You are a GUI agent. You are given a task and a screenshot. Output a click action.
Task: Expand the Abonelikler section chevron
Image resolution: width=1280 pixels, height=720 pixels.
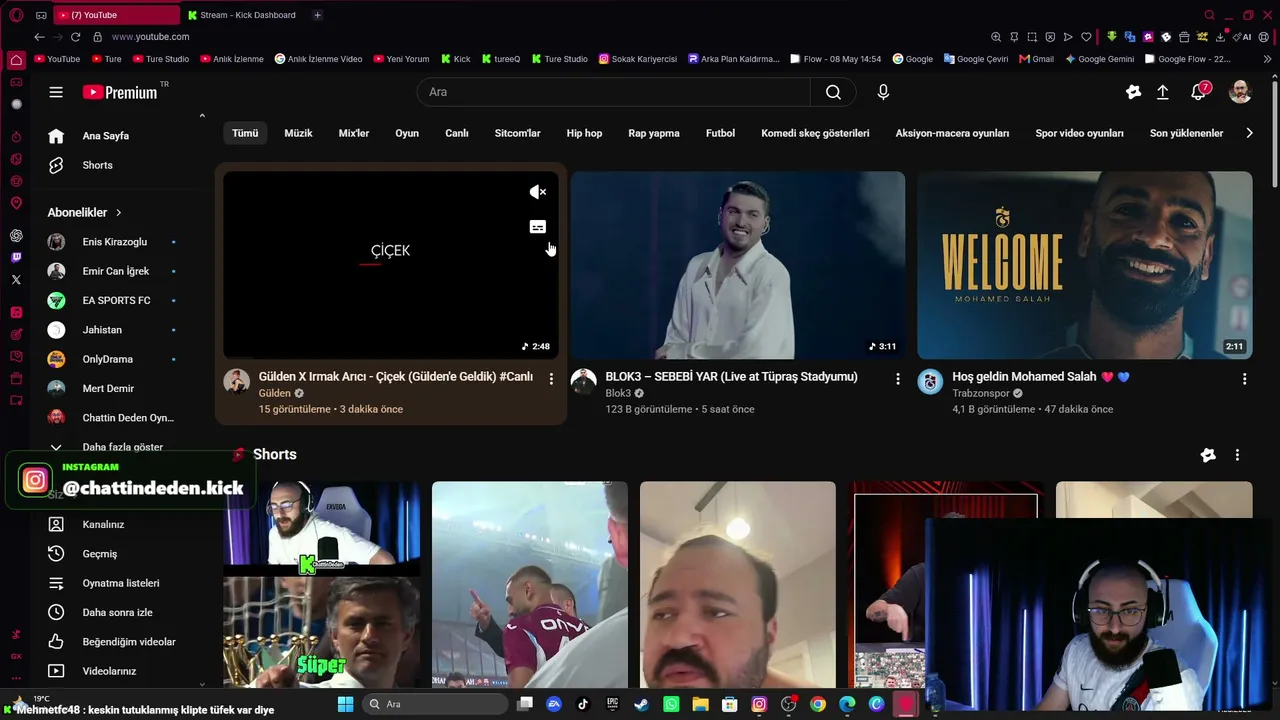point(119,213)
